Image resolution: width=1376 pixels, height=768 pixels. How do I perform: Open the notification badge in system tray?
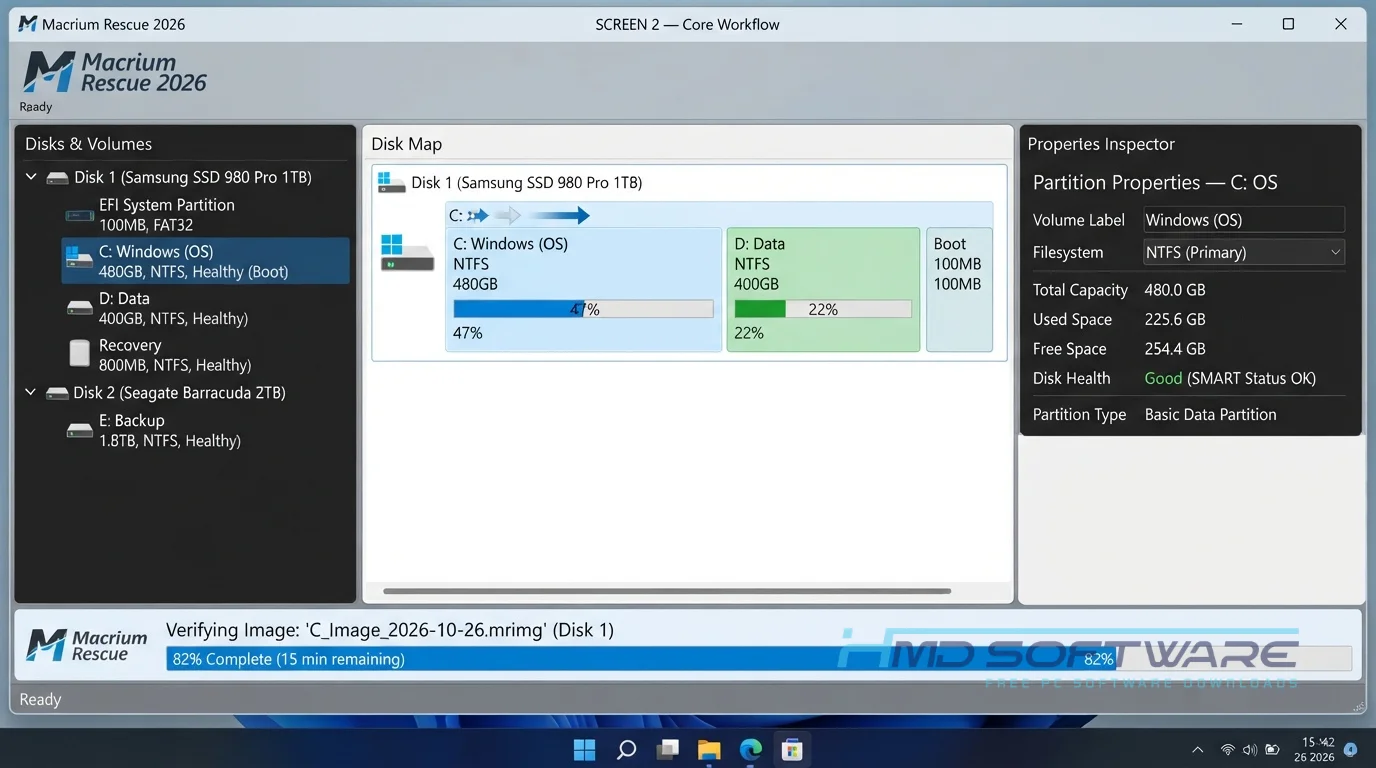(1351, 749)
